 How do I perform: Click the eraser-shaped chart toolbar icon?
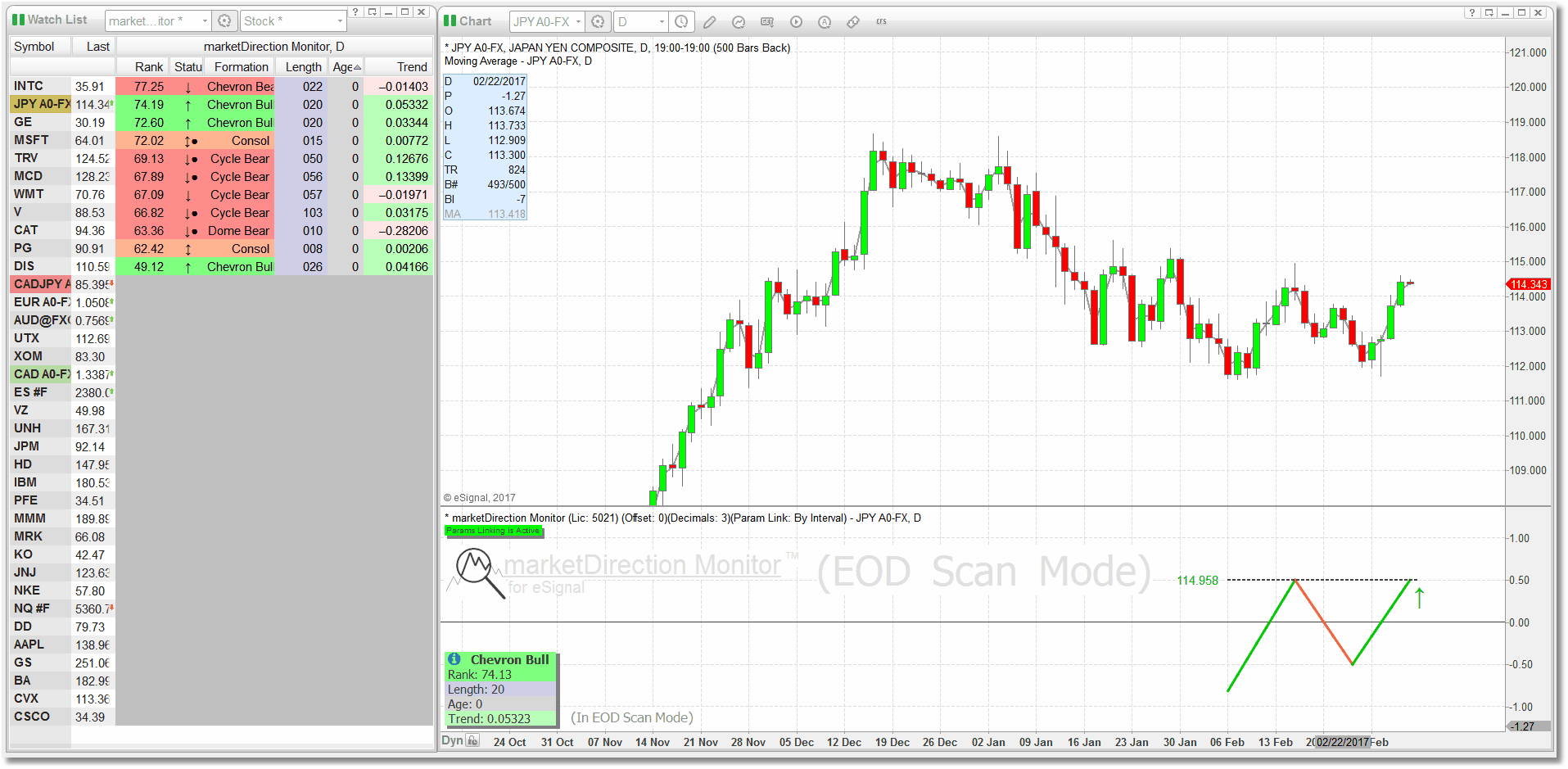click(x=853, y=22)
